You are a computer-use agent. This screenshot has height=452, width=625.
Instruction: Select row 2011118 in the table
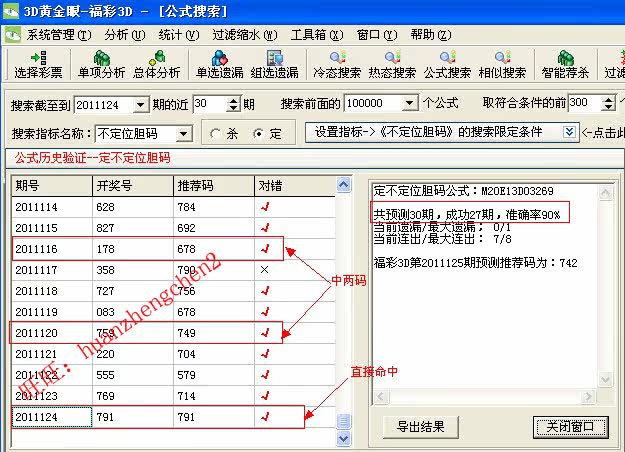173,291
